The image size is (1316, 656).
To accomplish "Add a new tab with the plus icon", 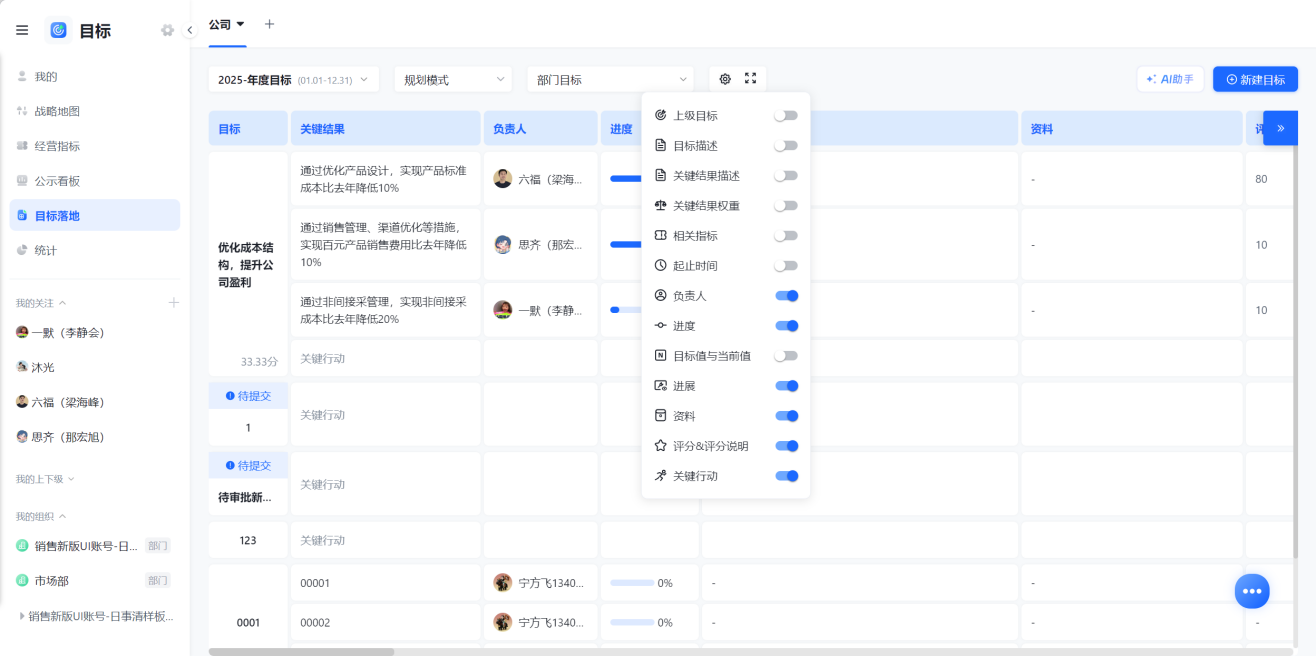I will tap(269, 24).
